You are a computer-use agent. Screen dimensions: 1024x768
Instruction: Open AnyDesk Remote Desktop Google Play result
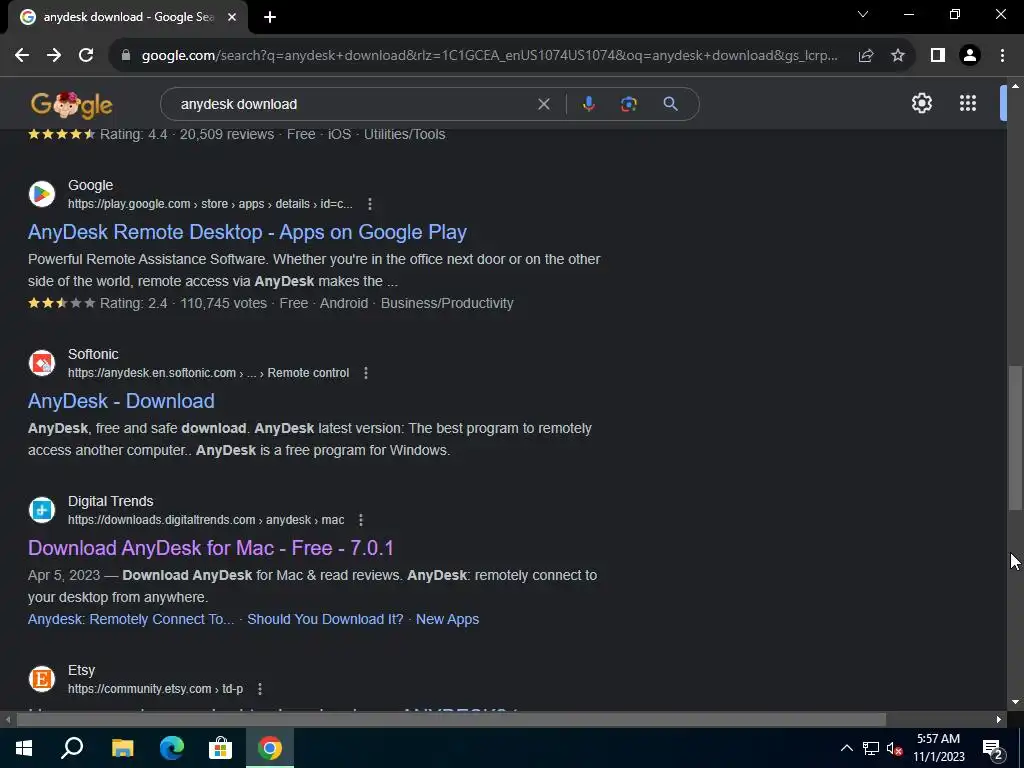click(x=248, y=232)
